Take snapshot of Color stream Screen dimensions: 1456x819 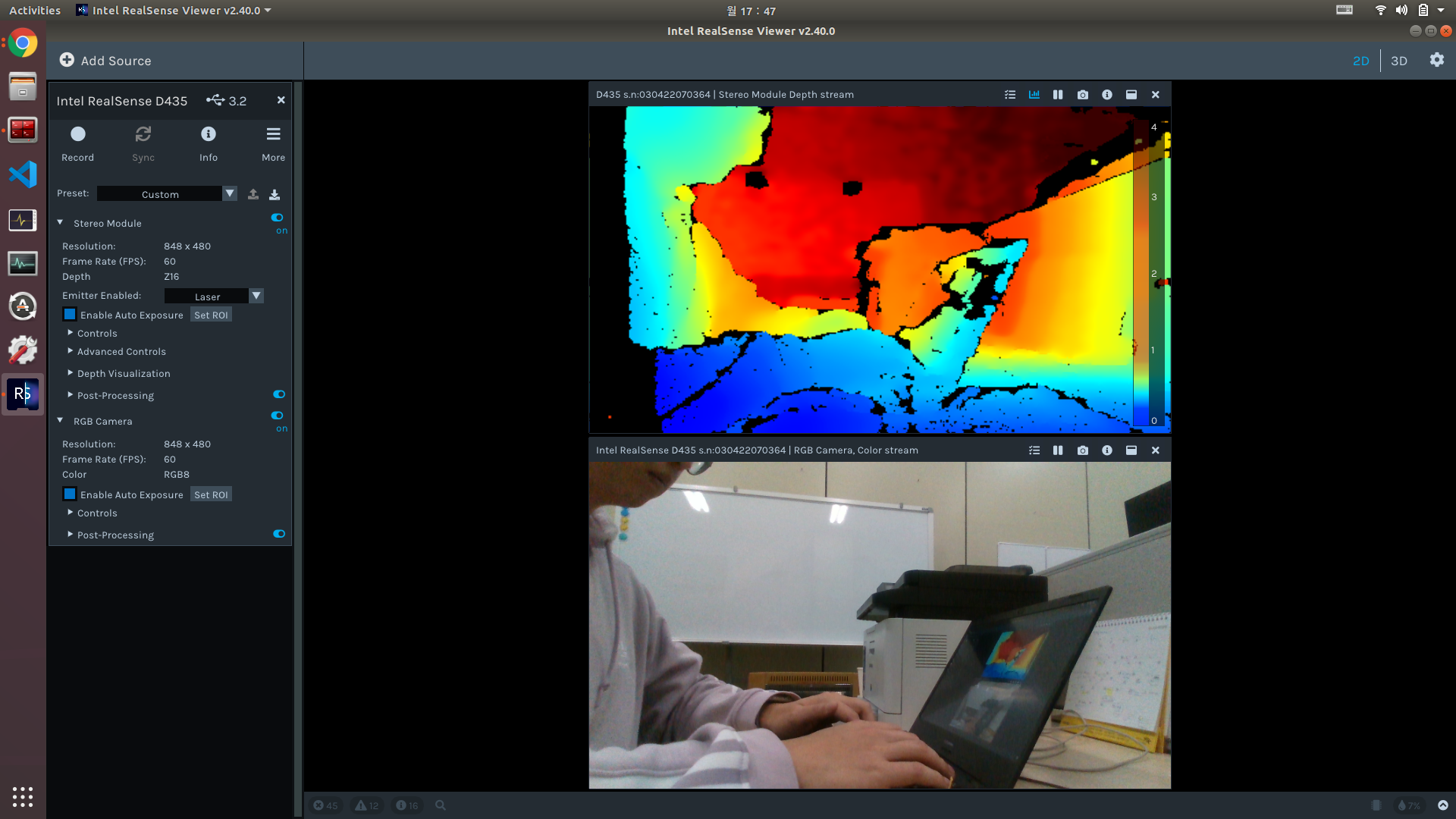coord(1082,450)
